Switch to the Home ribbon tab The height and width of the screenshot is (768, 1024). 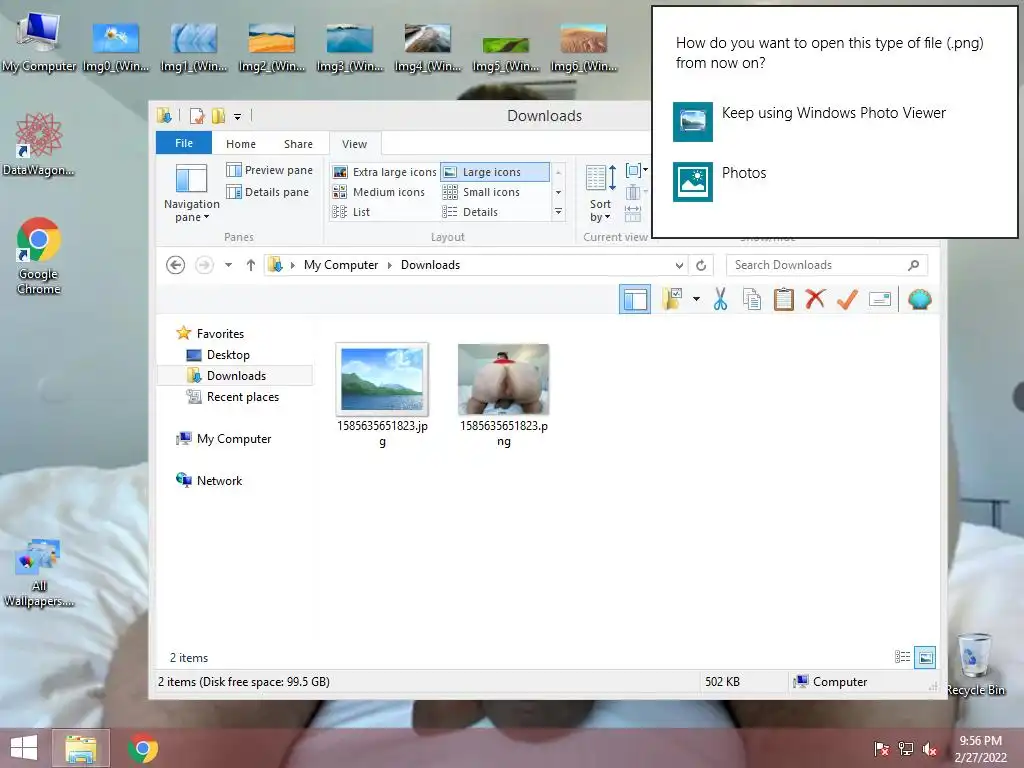click(241, 144)
